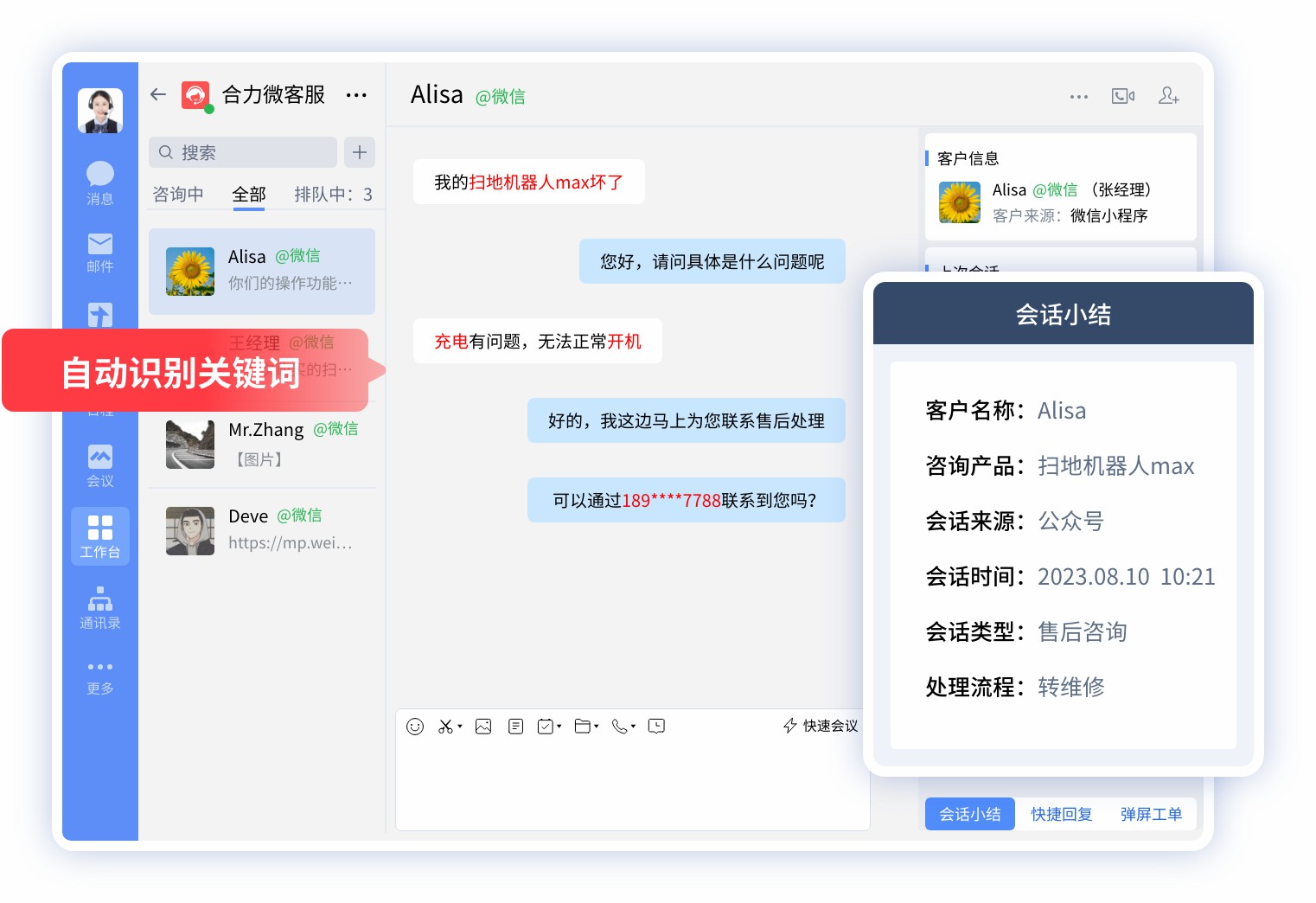Image resolution: width=1316 pixels, height=903 pixels.
Task: Expand the folder dropdown arrow in toolbar
Action: pyautogui.click(x=597, y=727)
